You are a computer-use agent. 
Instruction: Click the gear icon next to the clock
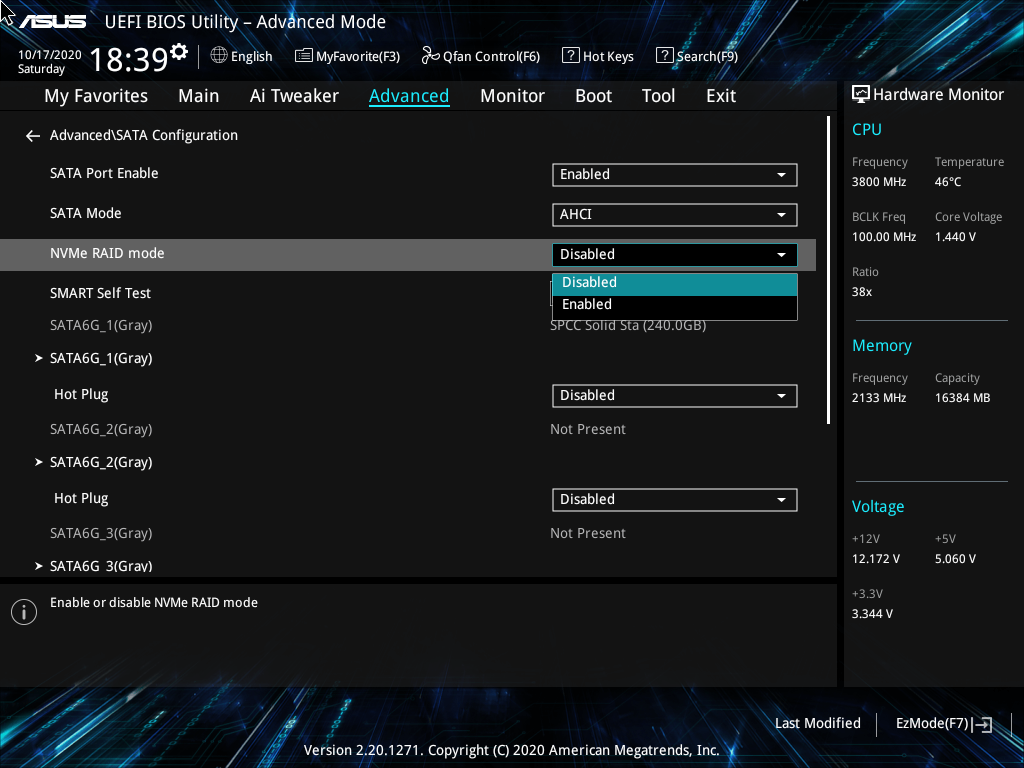179,51
